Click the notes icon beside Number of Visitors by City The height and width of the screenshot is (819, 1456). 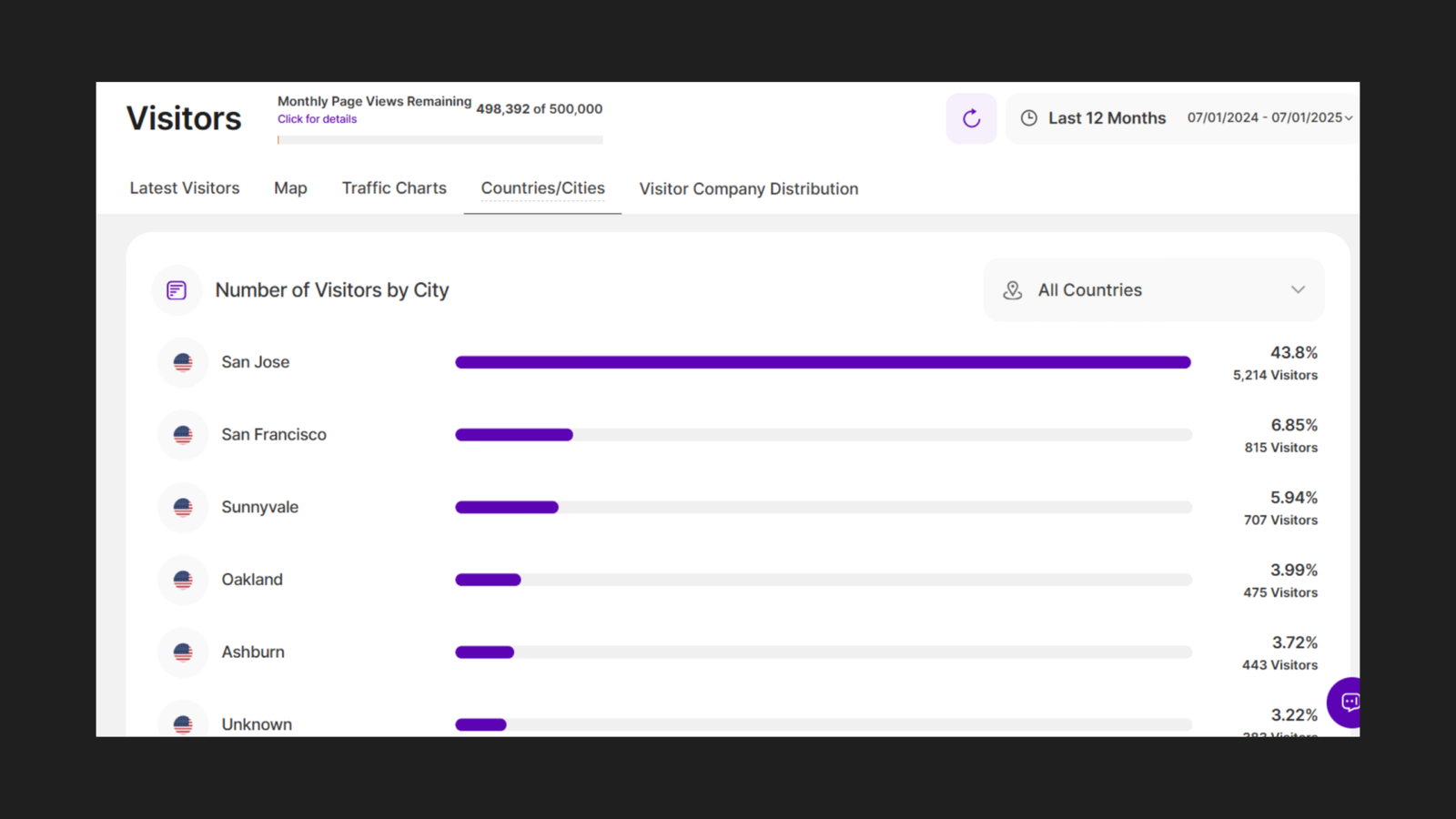click(177, 289)
